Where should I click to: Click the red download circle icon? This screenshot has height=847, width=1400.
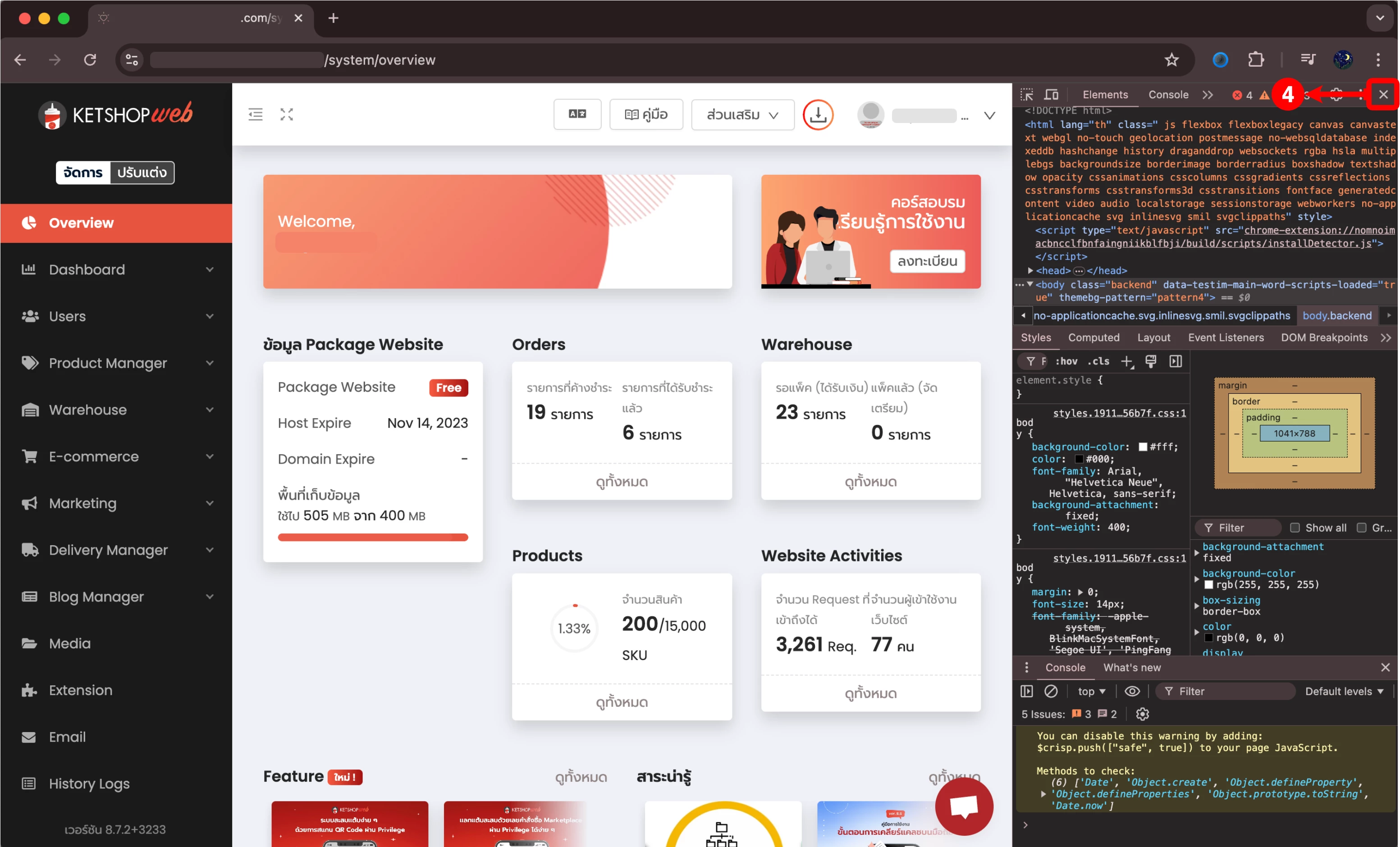point(818,115)
